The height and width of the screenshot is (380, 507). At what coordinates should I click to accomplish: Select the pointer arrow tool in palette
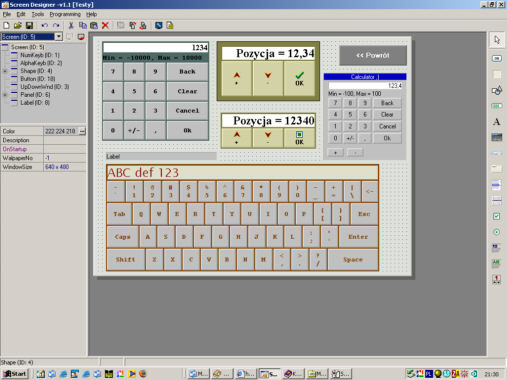click(497, 40)
